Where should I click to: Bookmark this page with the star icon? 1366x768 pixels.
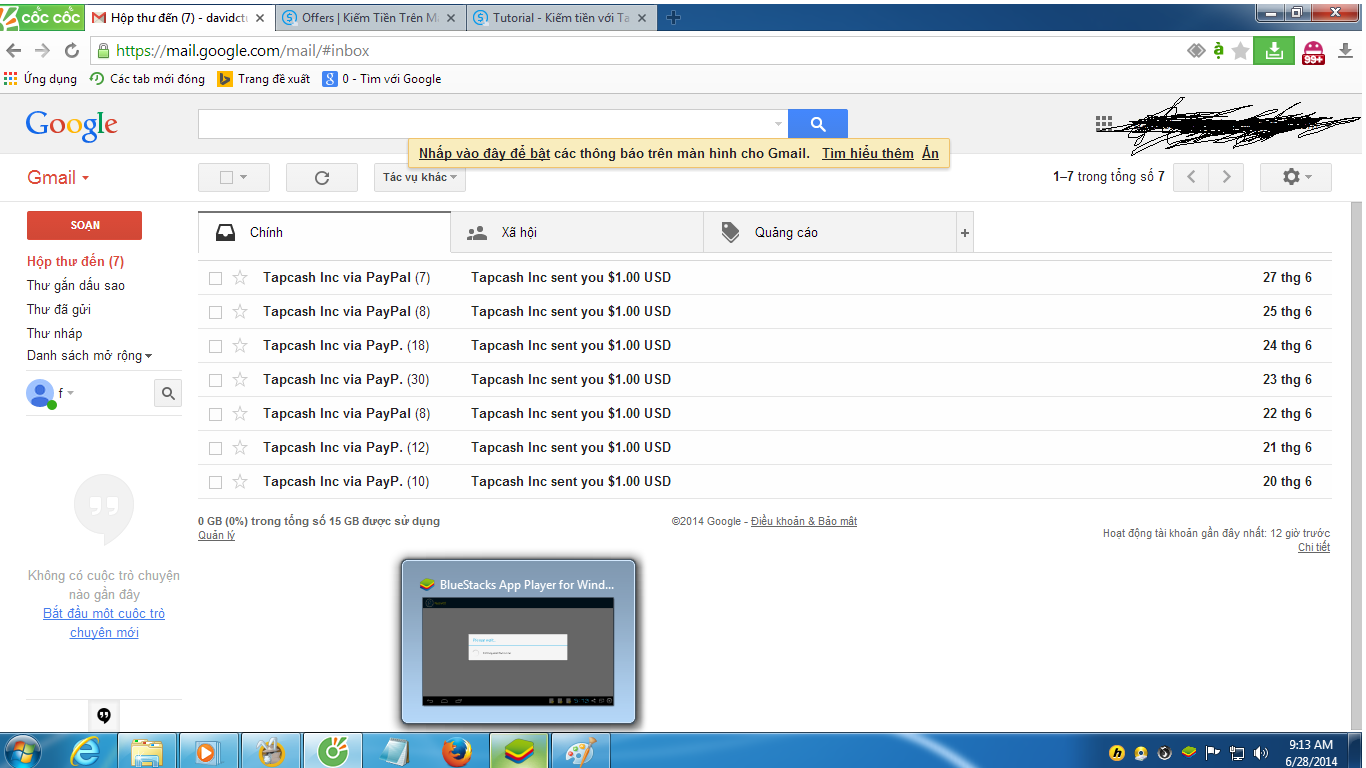pos(1241,51)
